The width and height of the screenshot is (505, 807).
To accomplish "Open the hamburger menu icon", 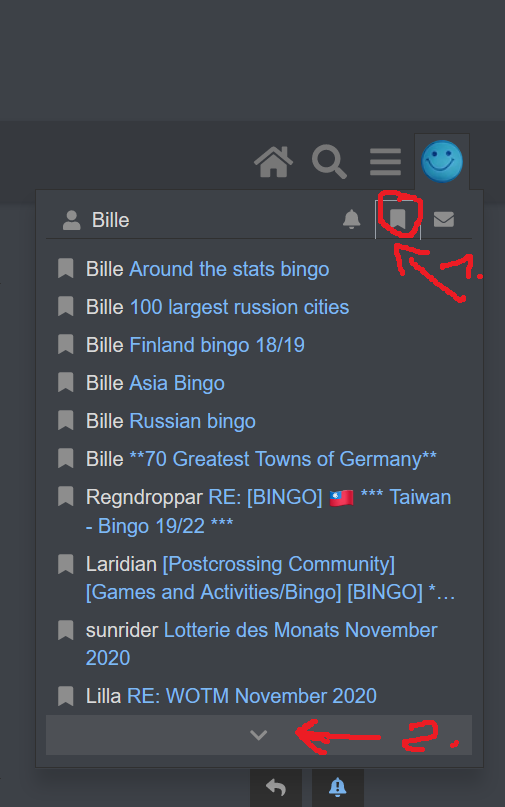I will pyautogui.click(x=386, y=162).
